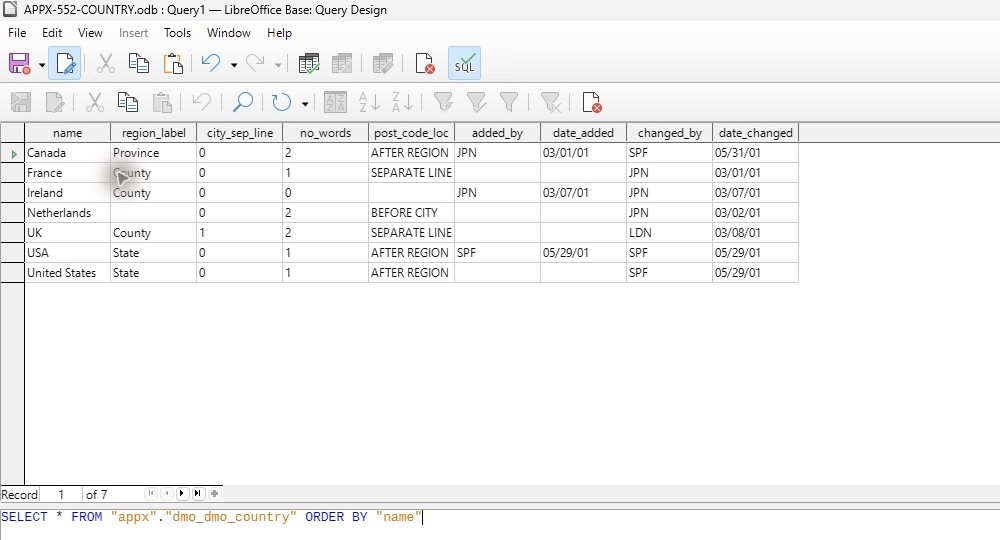Screen dimensions: 1000x540
Task: Expand the Redo history dropdown arrow
Action: point(277,64)
